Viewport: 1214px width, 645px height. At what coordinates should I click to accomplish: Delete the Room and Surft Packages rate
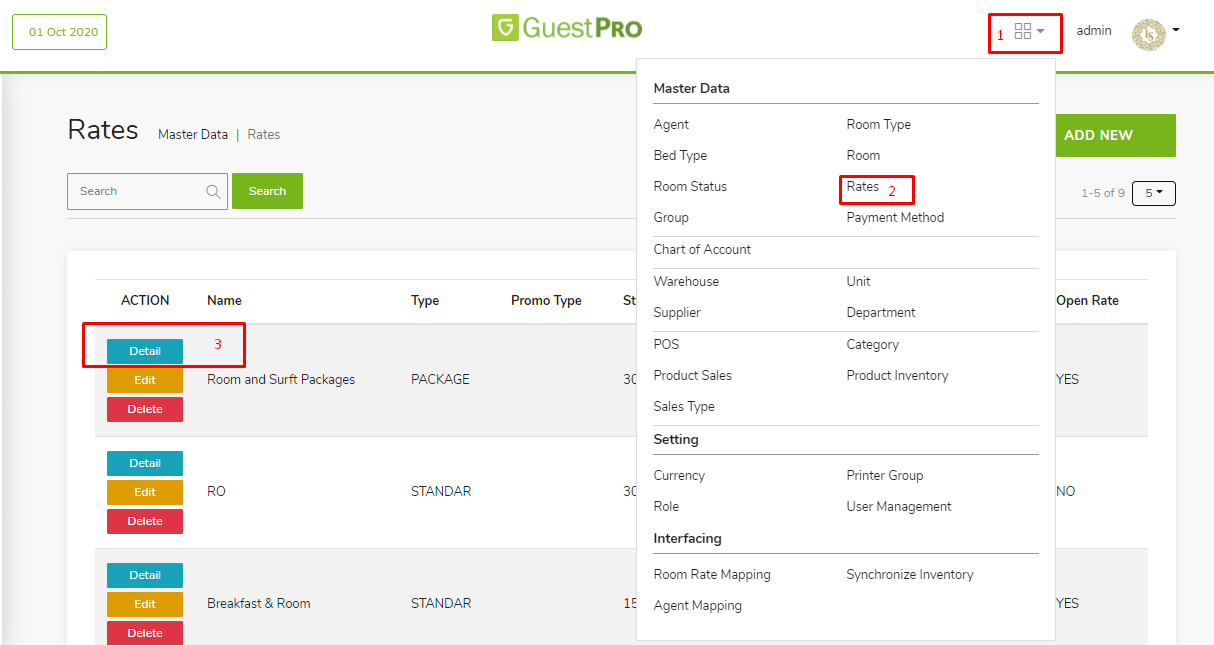click(145, 409)
